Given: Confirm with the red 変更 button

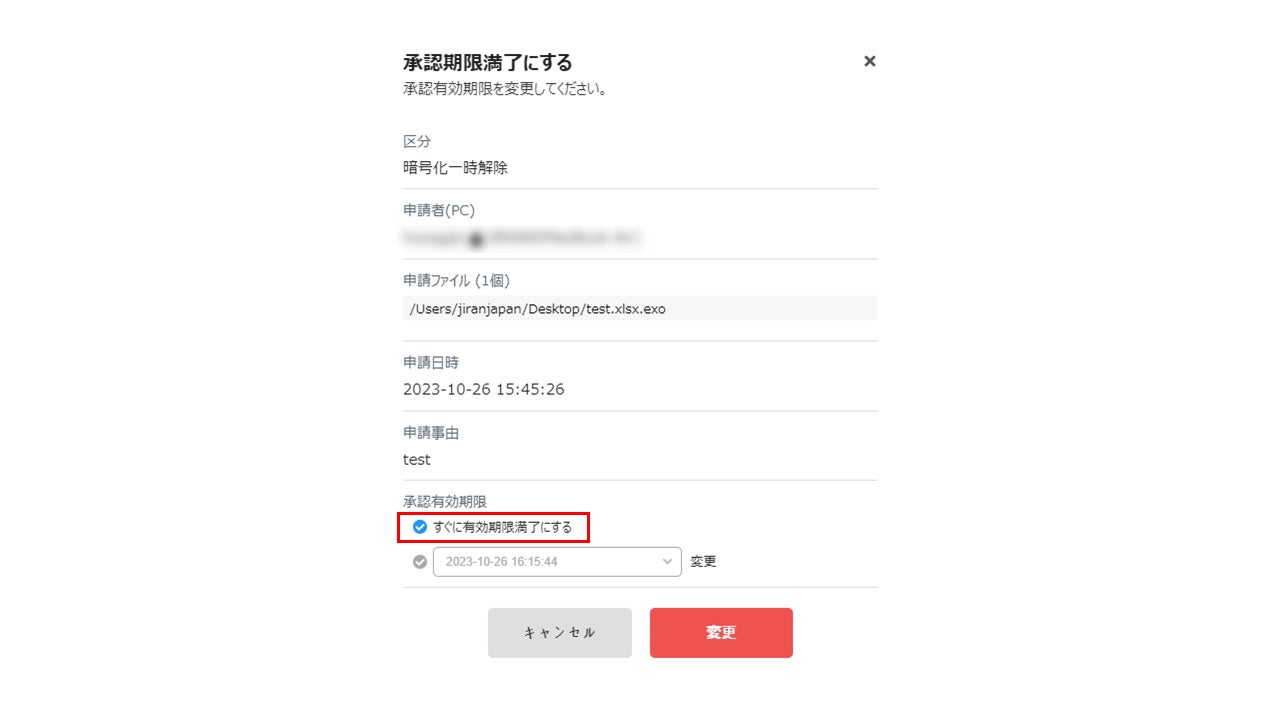Looking at the screenshot, I should click(x=721, y=633).
